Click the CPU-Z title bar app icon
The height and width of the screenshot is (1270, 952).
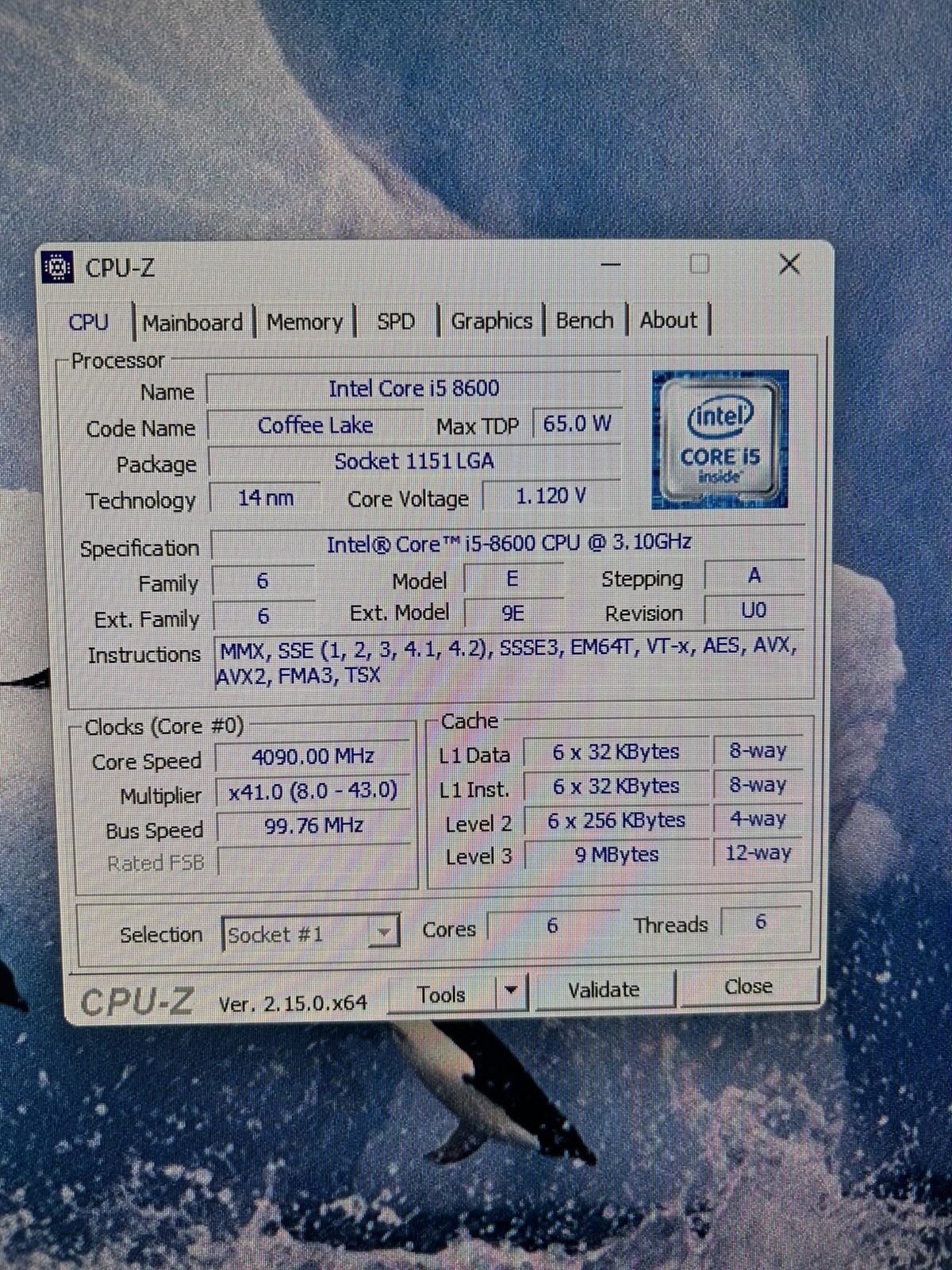[57, 267]
